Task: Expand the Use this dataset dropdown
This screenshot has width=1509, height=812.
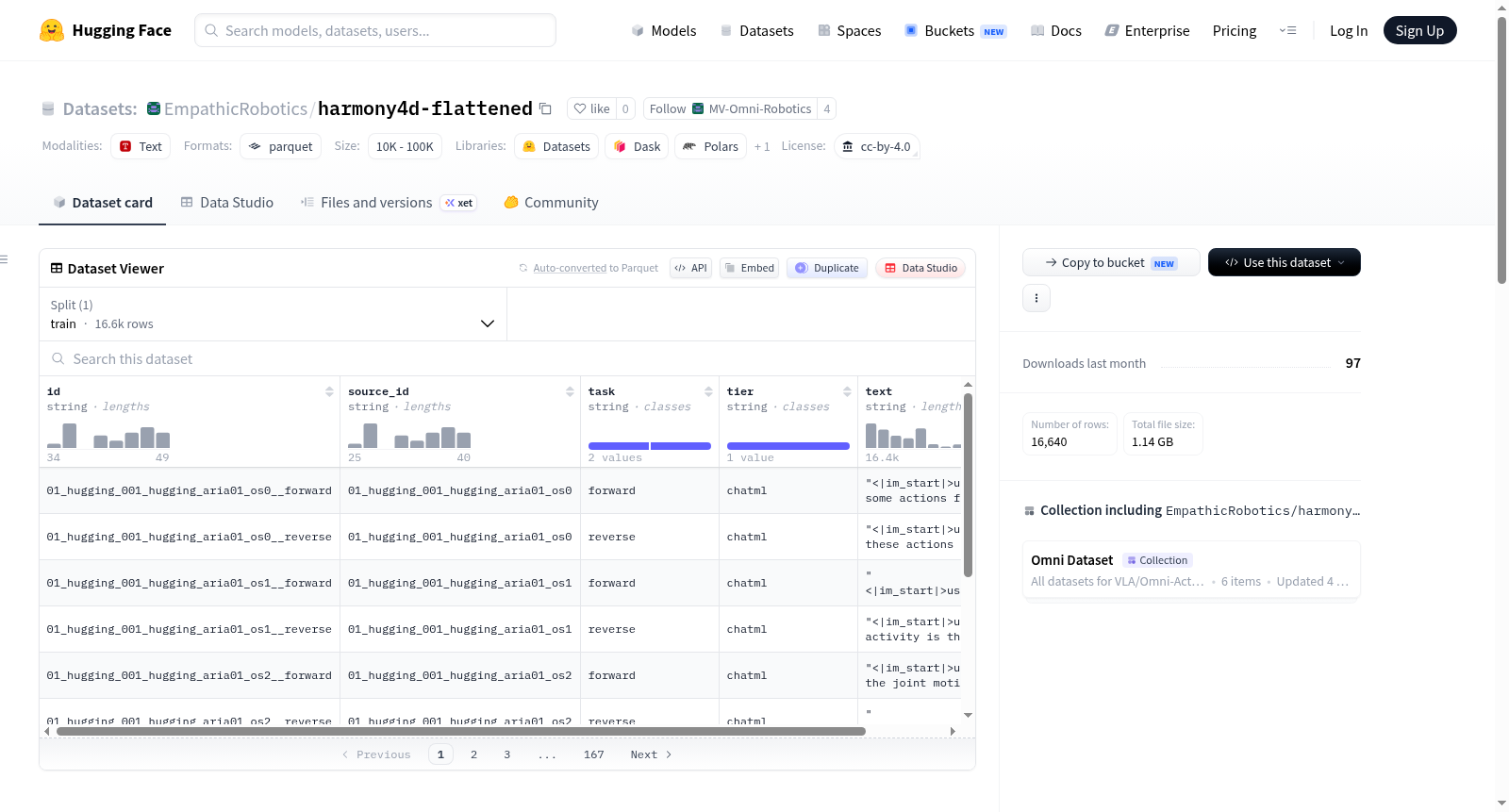Action: point(1285,262)
